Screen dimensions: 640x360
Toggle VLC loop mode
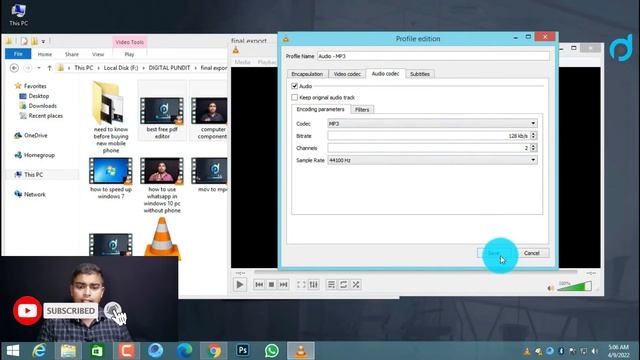click(x=344, y=284)
